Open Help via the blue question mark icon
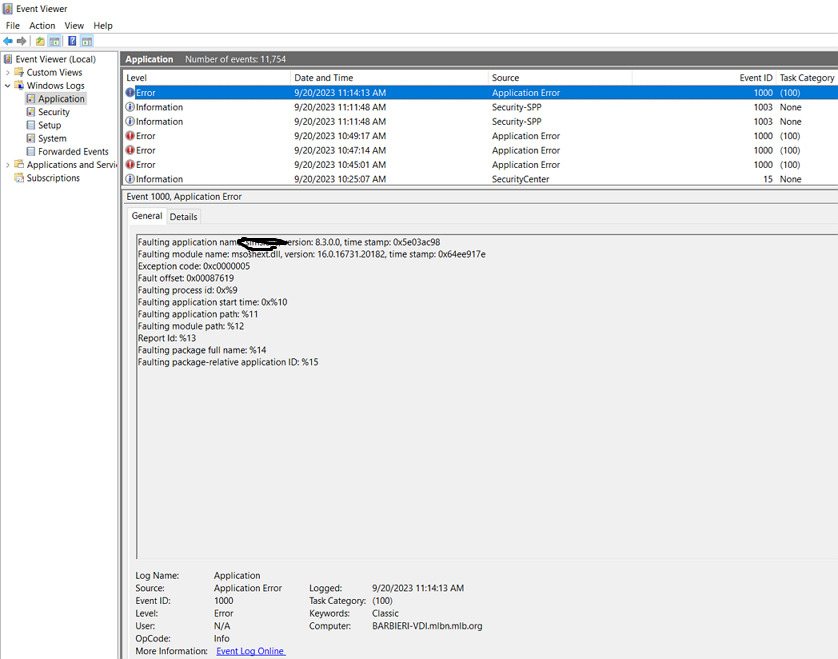This screenshot has height=659, width=838. click(72, 41)
